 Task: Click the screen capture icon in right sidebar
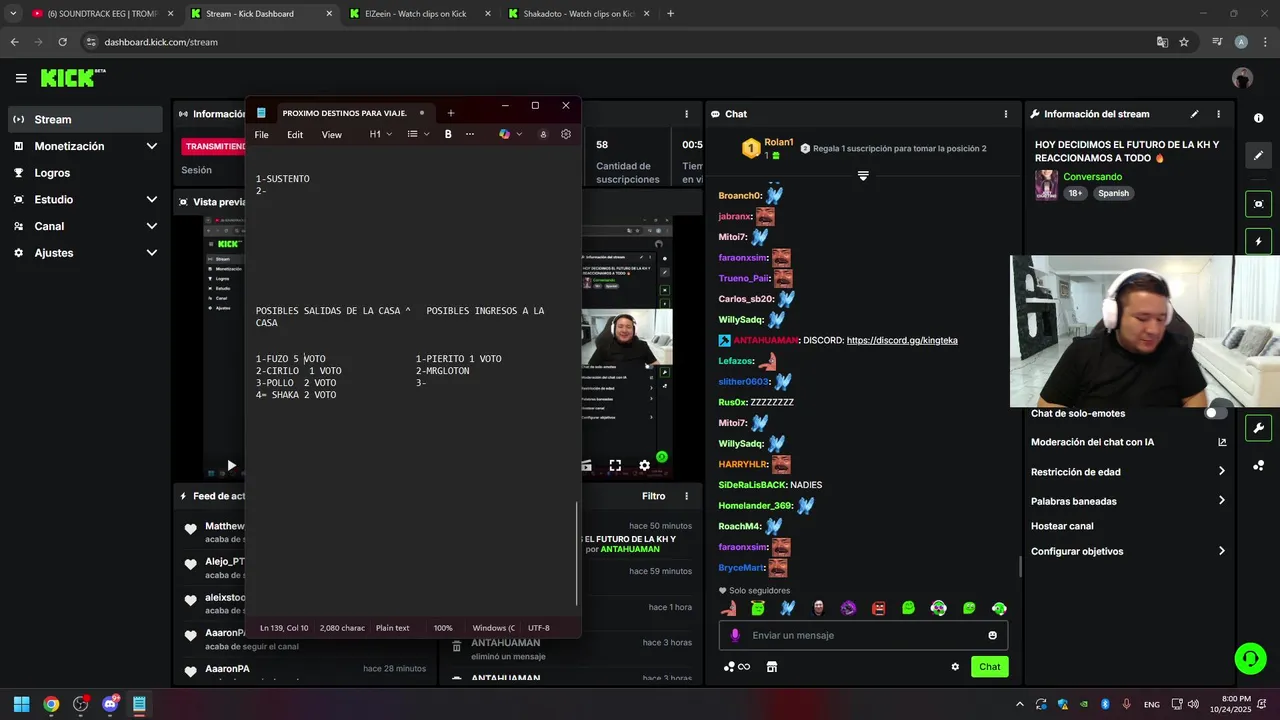(1258, 204)
